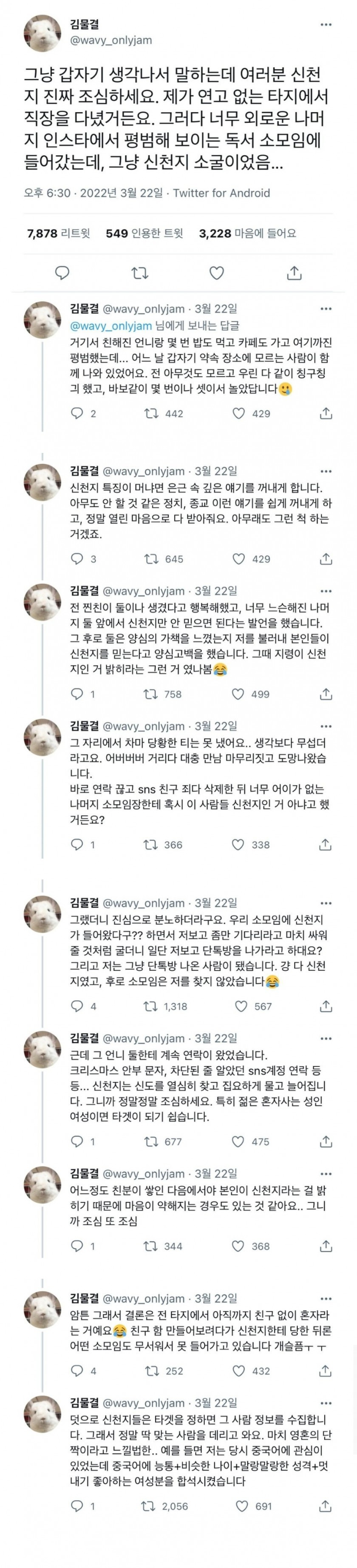Share the reply with 677 retweets
The height and width of the screenshot is (1568, 357).
(x=326, y=1141)
